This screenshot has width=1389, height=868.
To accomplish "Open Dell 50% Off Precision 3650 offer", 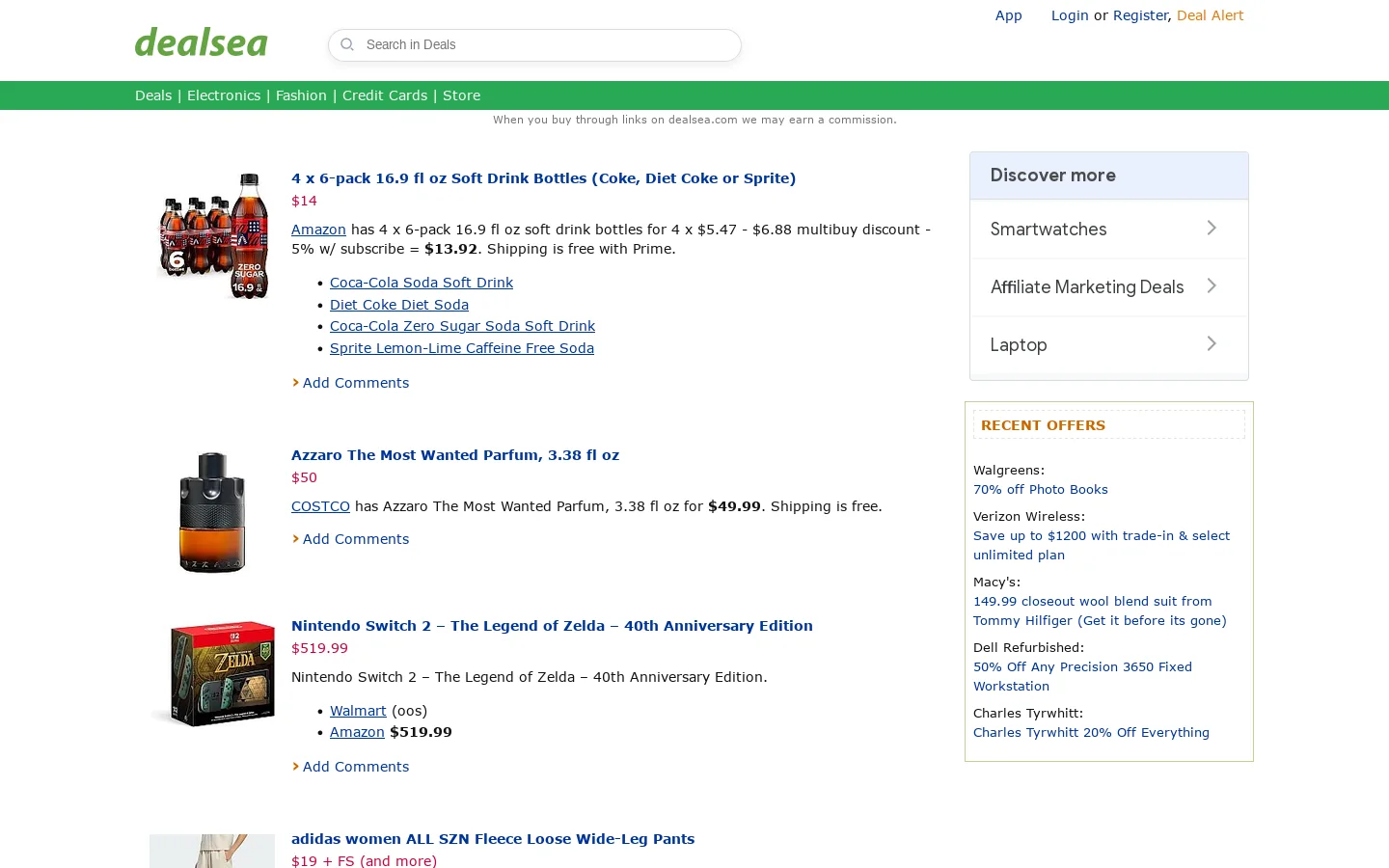I will (1082, 677).
